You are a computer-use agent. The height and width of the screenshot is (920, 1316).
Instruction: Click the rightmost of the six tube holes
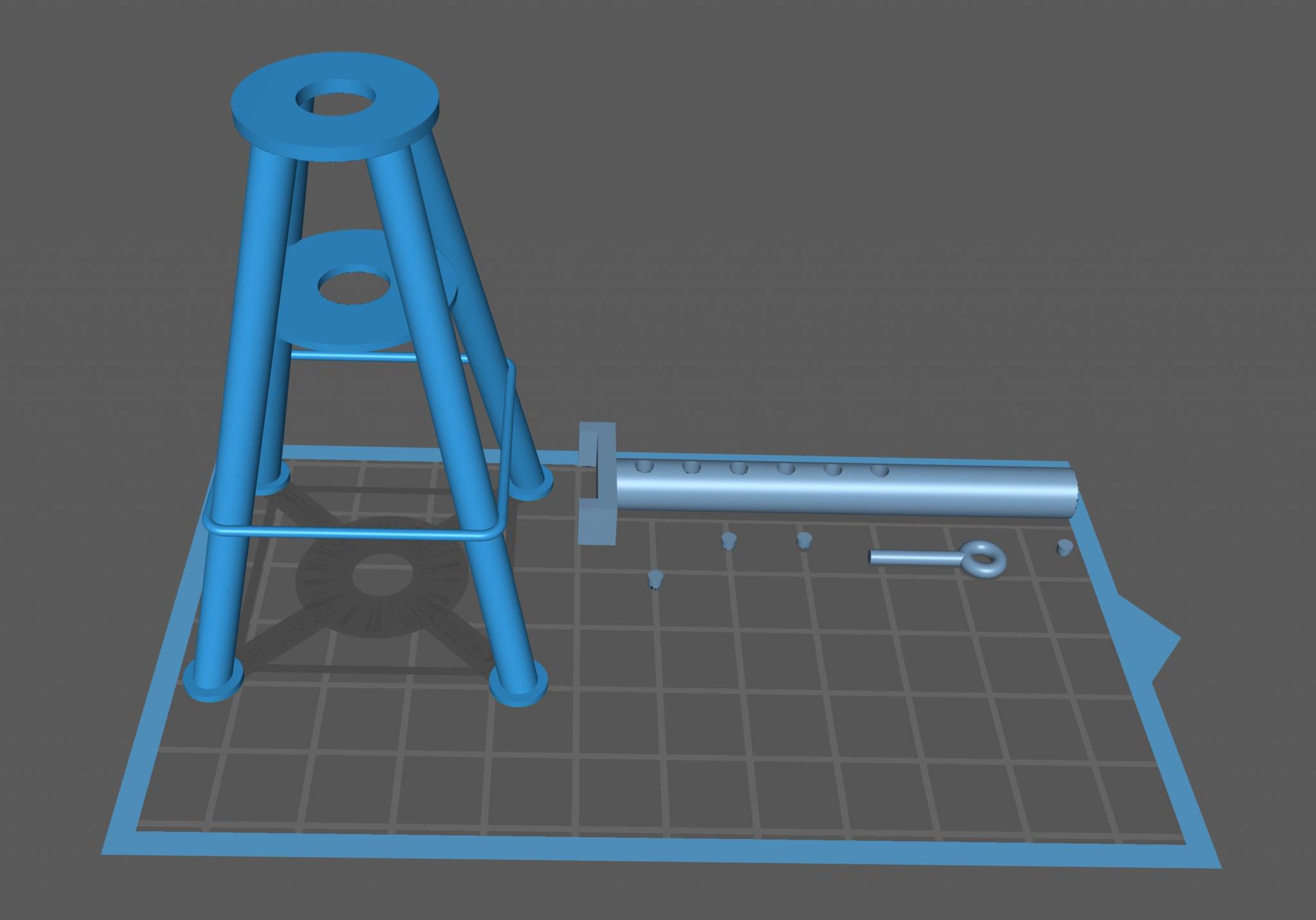[880, 471]
